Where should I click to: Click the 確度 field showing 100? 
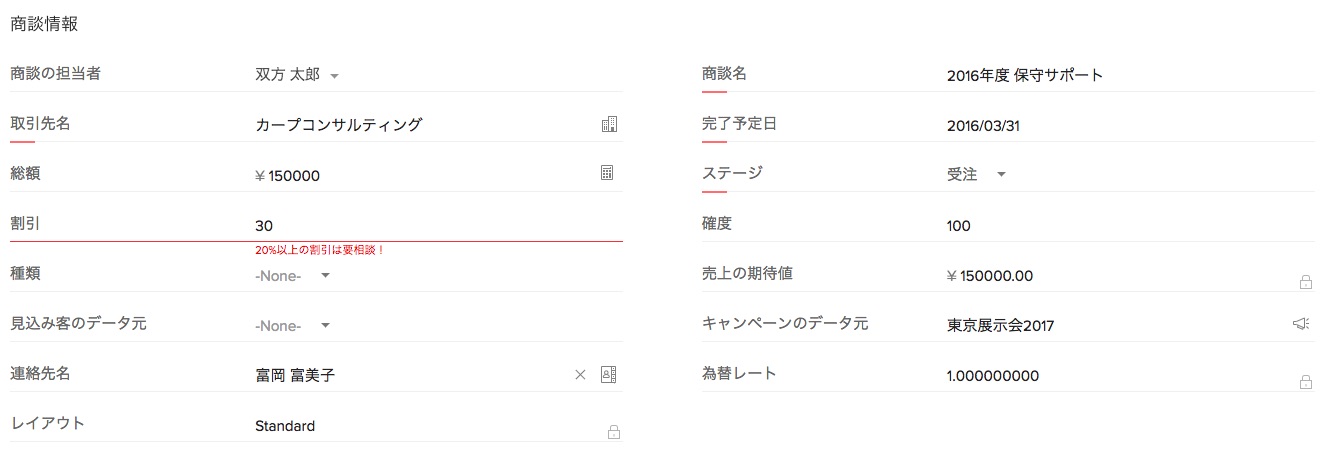click(959, 226)
